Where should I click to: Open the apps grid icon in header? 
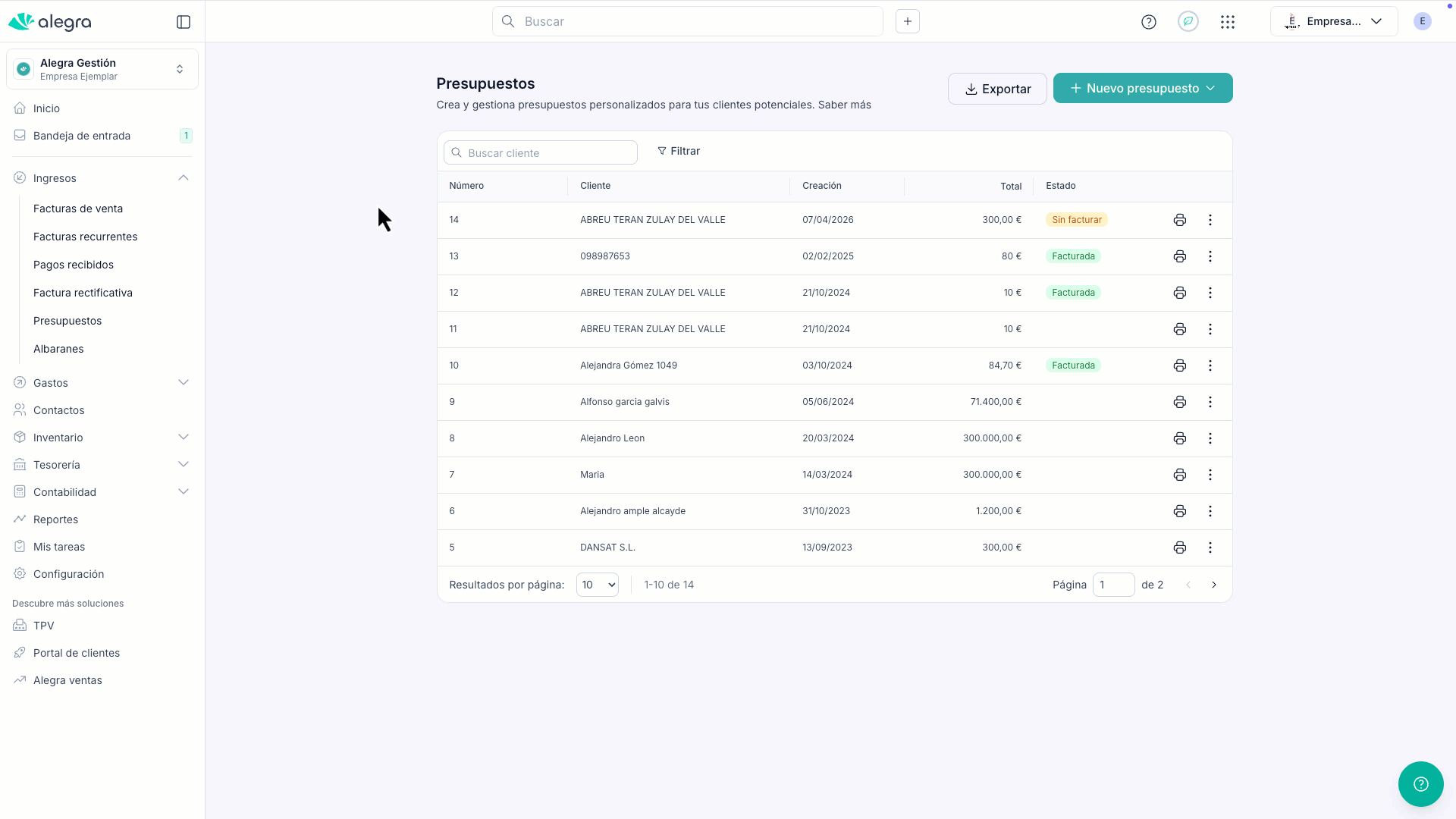tap(1227, 22)
